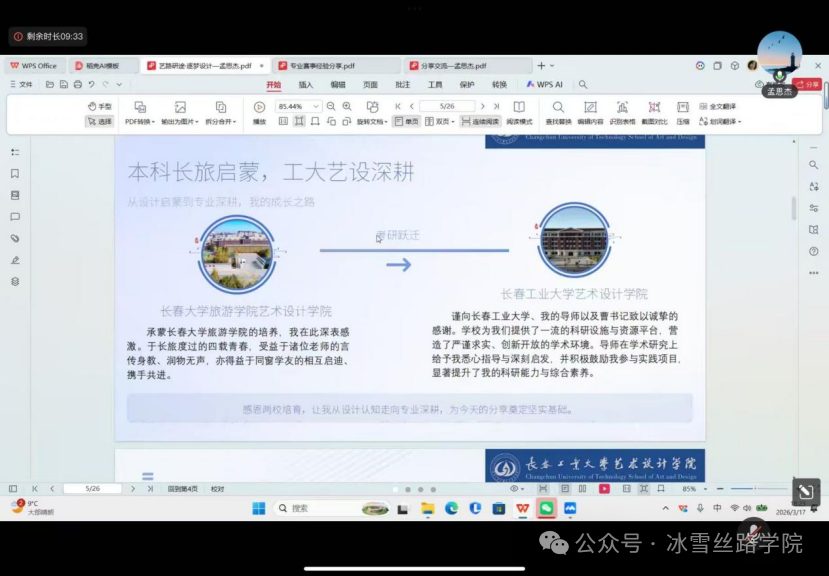Open the bookmark panel in left sidebar

15,173
